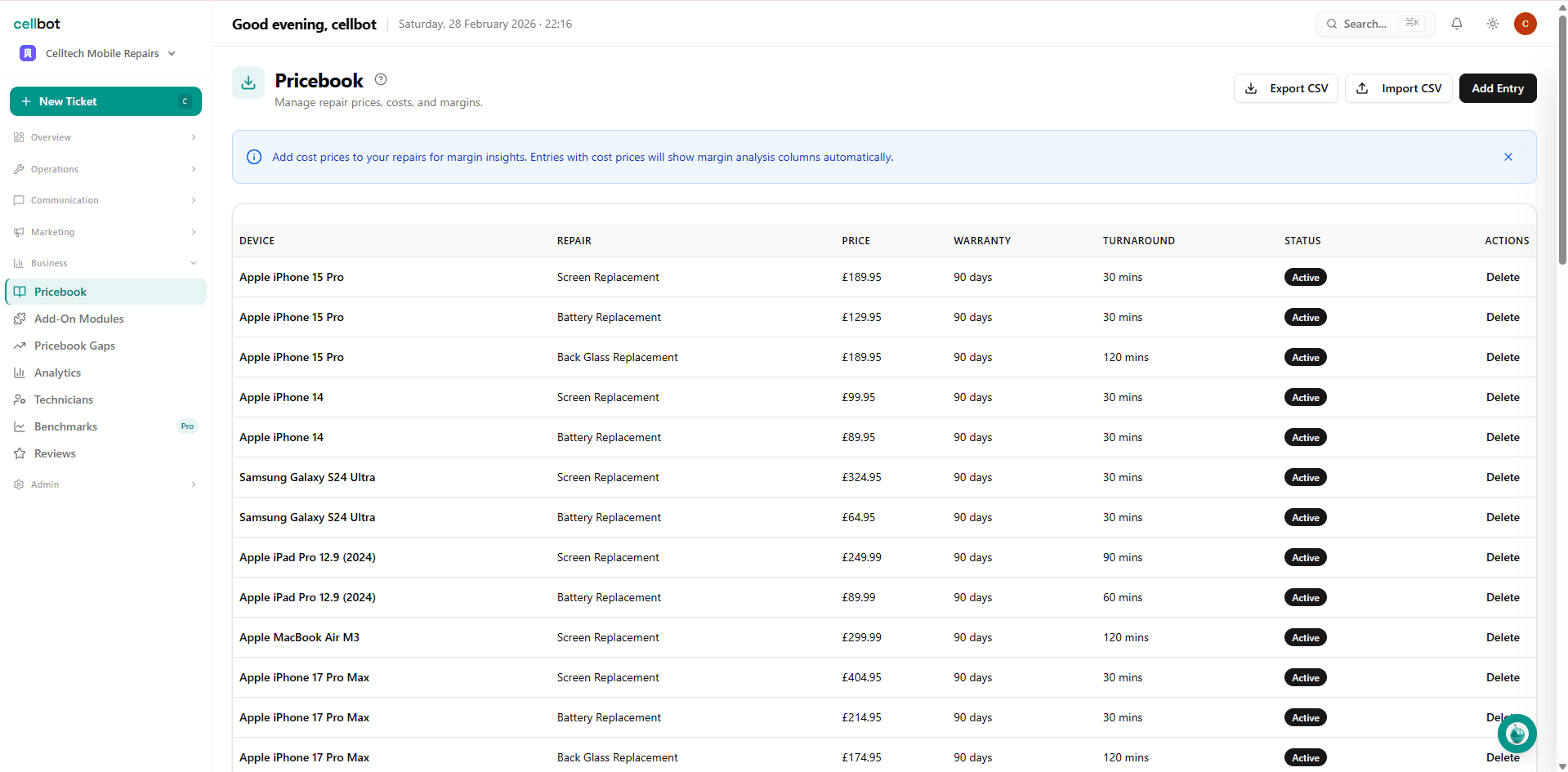Click the TURNAROUND column header

click(x=1139, y=241)
